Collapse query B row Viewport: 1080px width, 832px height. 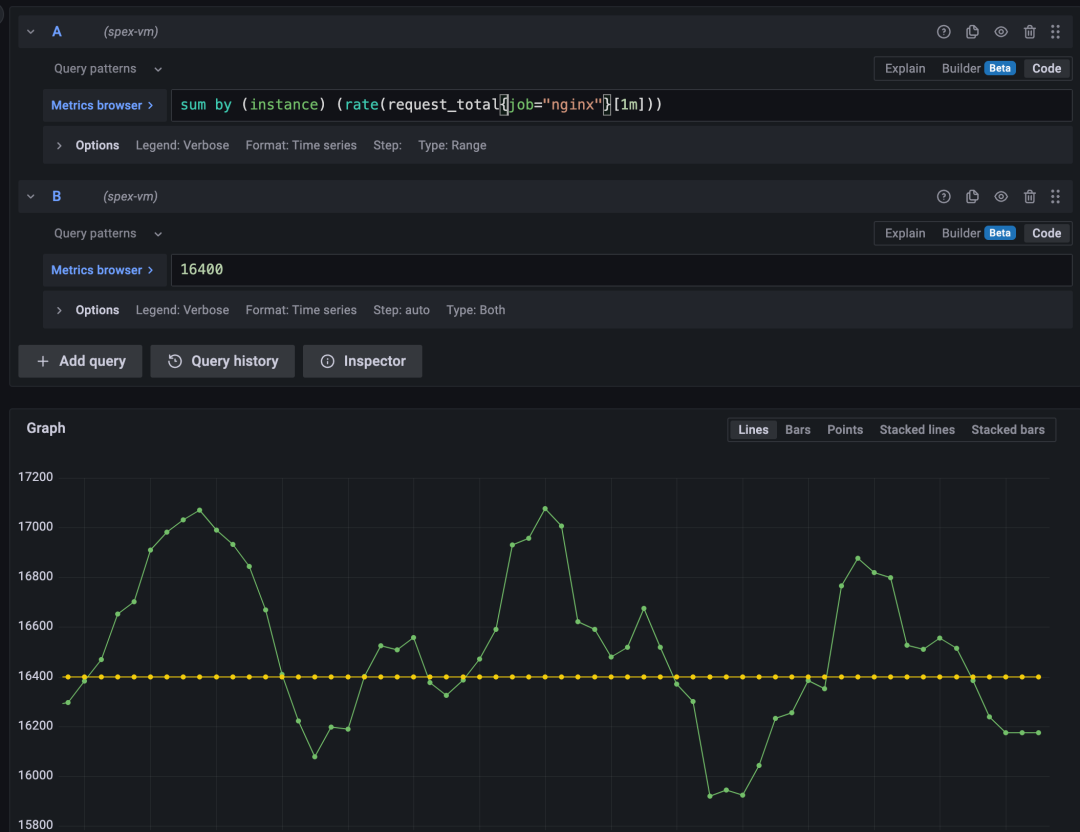31,196
